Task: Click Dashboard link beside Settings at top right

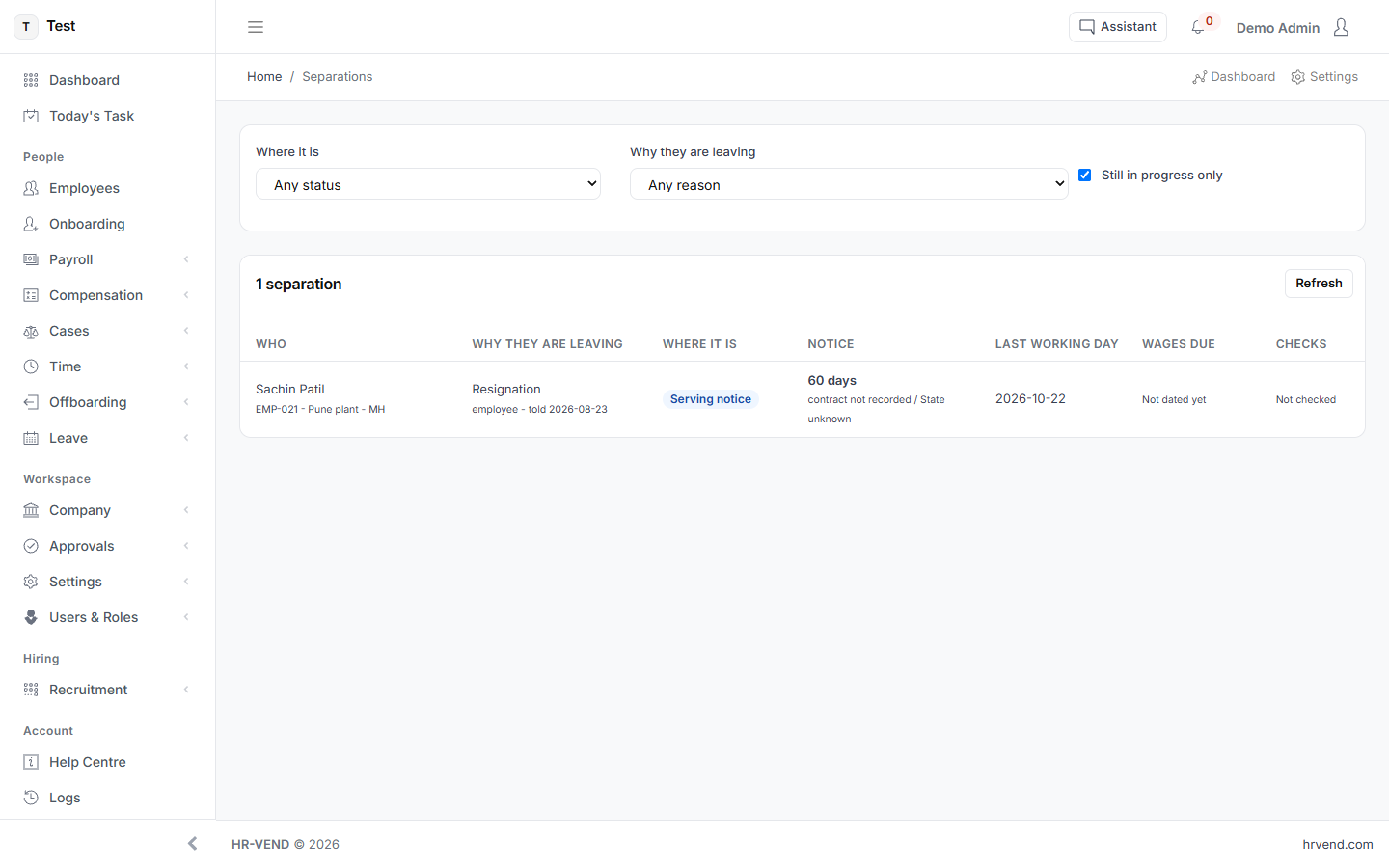Action: 1234,77
